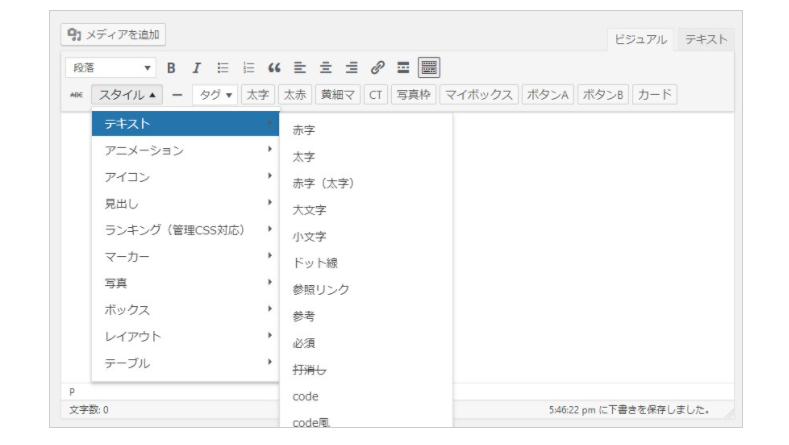Toggle the toolbar kitchen sink icon
This screenshot has height=445, width=789.
429,67
